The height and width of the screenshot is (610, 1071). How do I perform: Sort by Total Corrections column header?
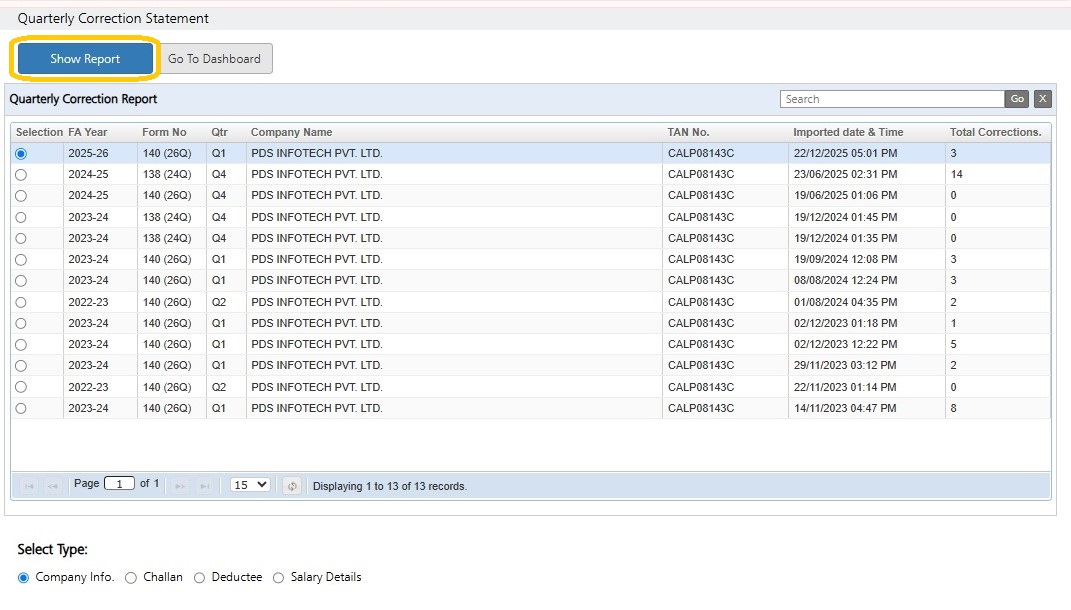[x=995, y=133]
